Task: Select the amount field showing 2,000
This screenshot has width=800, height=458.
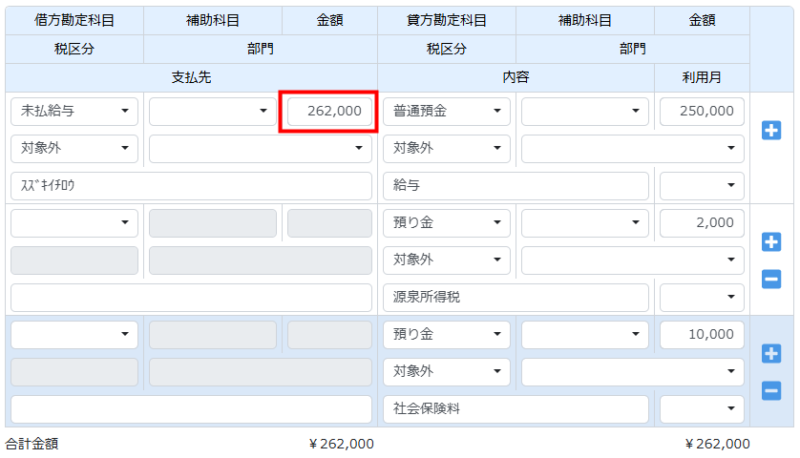Action: tap(702, 223)
